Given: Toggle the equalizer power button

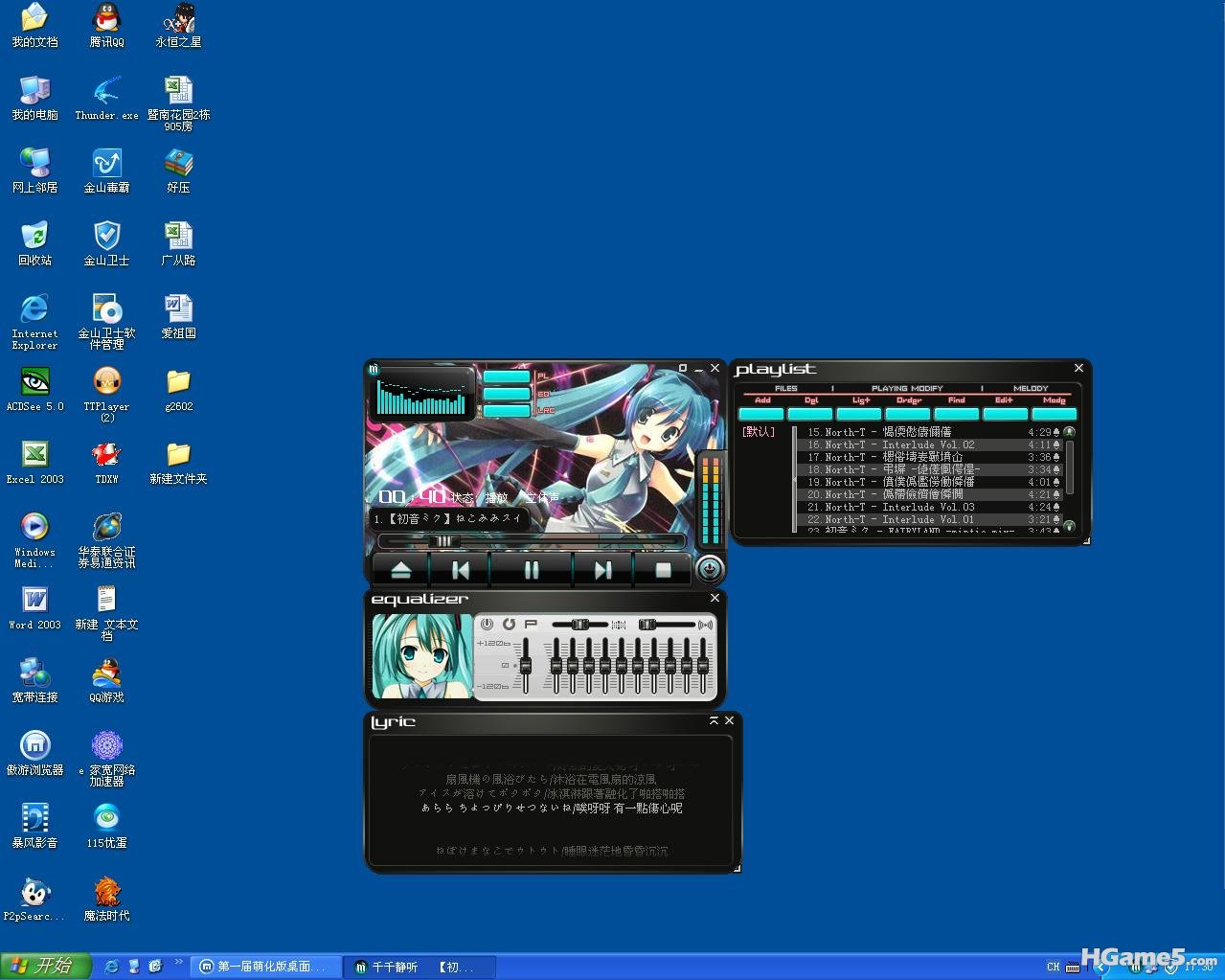Looking at the screenshot, I should [x=488, y=624].
